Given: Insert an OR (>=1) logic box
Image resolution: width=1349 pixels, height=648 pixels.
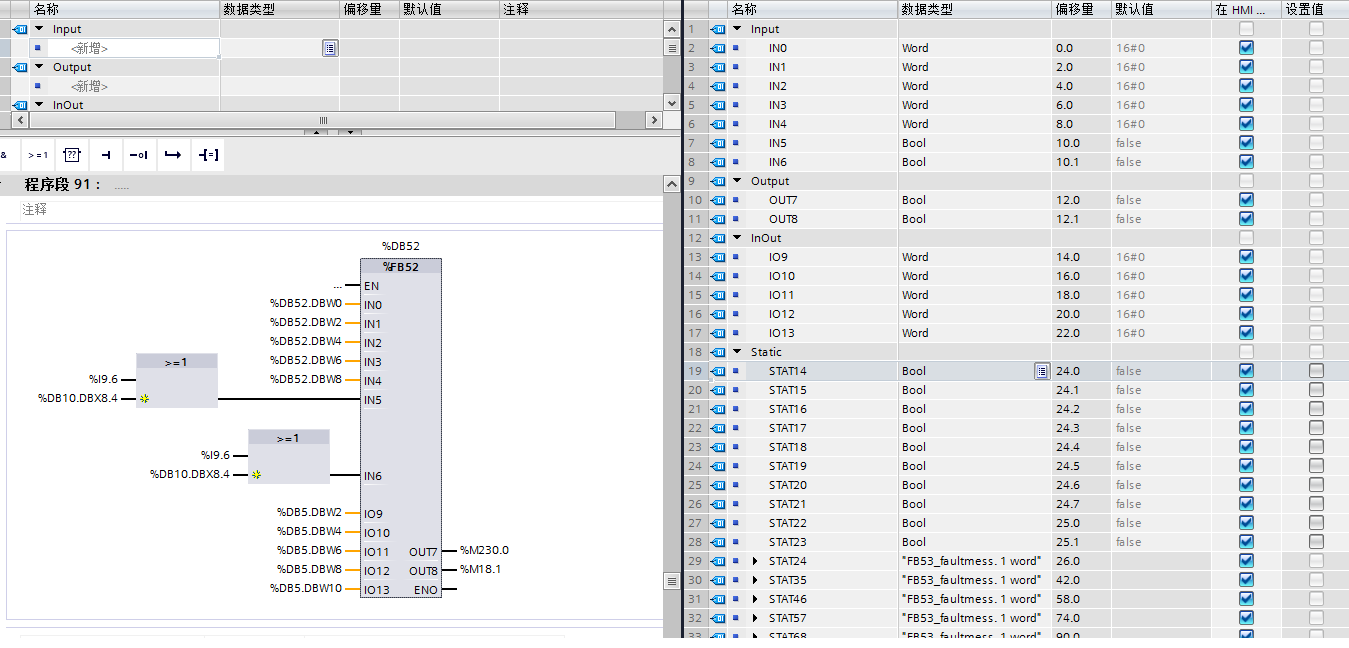Looking at the screenshot, I should coord(38,155).
